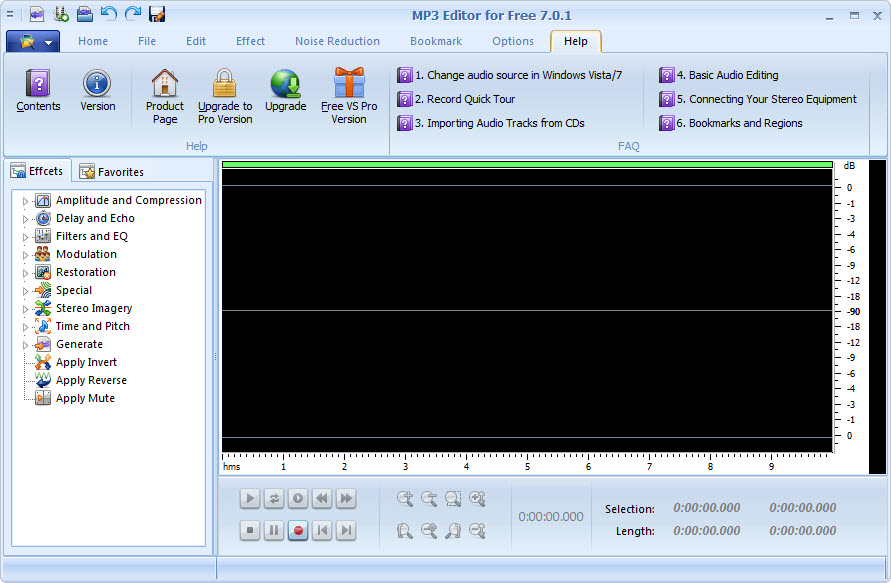Click the play-to-end circular button
This screenshot has height=583, width=891.
[x=298, y=498]
